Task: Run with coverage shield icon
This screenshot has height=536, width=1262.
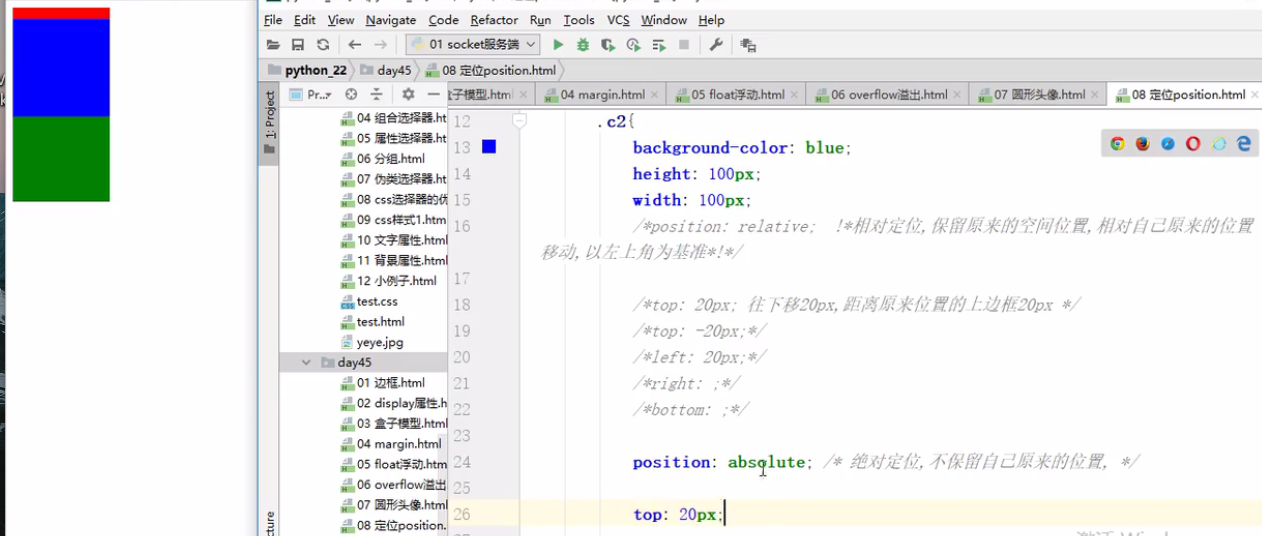Action: pos(608,45)
